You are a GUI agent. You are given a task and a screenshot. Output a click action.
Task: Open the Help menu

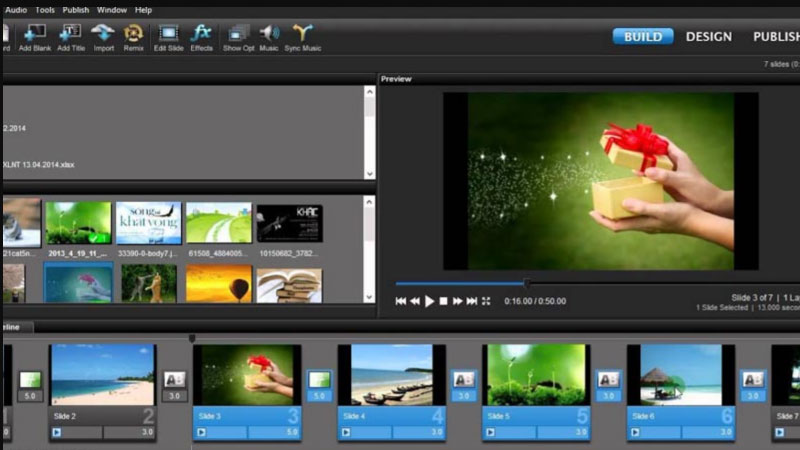coord(143,10)
